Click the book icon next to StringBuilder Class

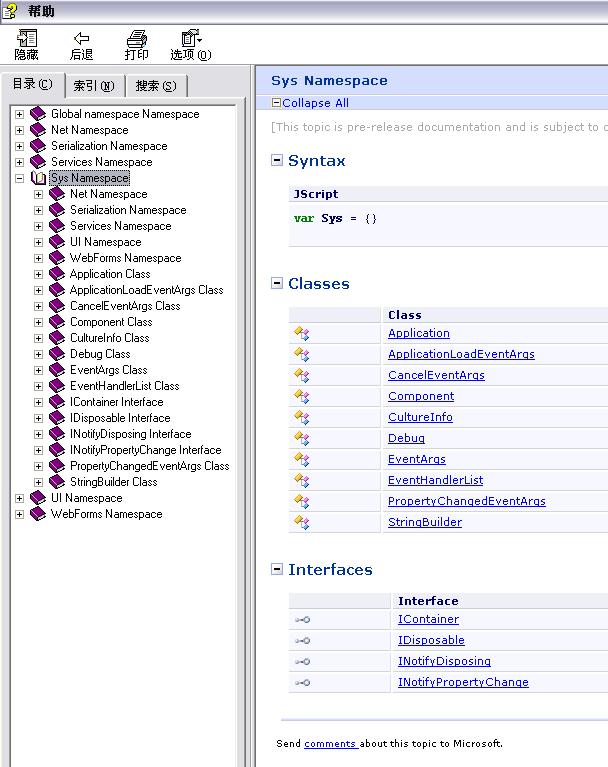point(57,482)
